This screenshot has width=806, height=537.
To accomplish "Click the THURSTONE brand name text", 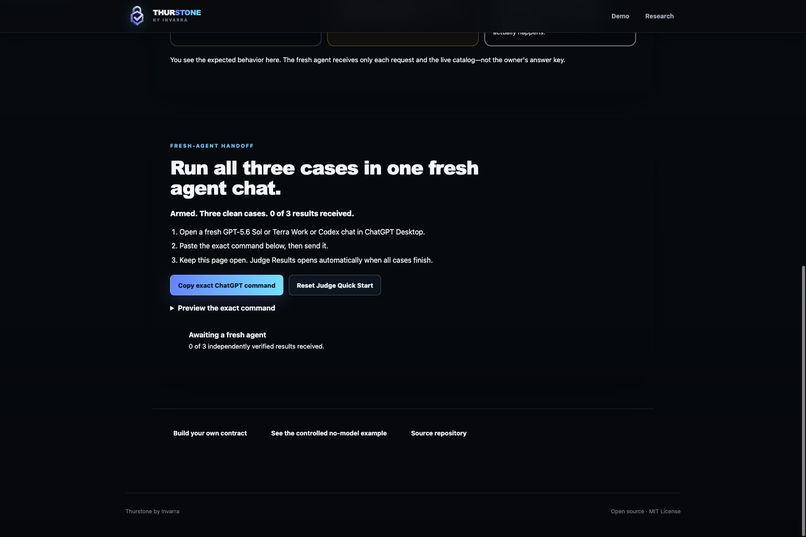I will coord(177,12).
